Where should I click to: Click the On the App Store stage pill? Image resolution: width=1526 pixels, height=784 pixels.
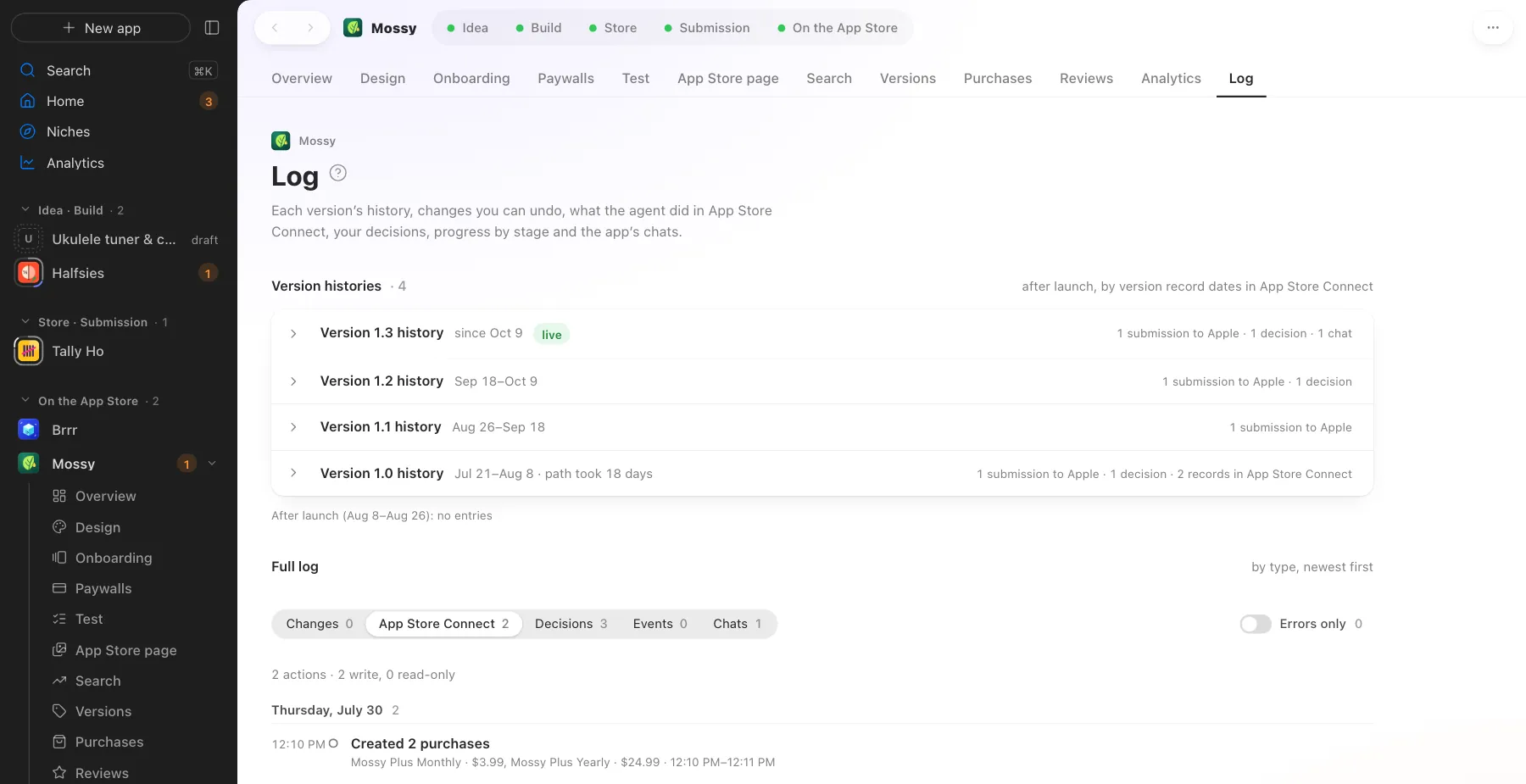click(x=838, y=28)
